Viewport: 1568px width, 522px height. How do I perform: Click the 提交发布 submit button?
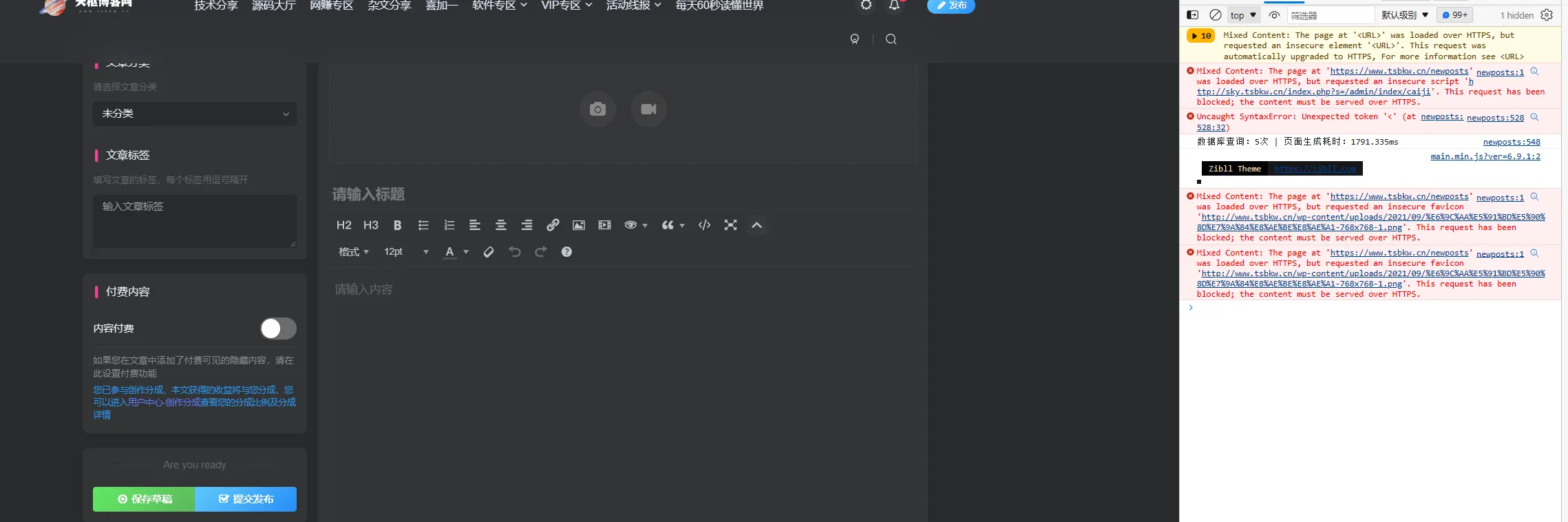[x=246, y=499]
